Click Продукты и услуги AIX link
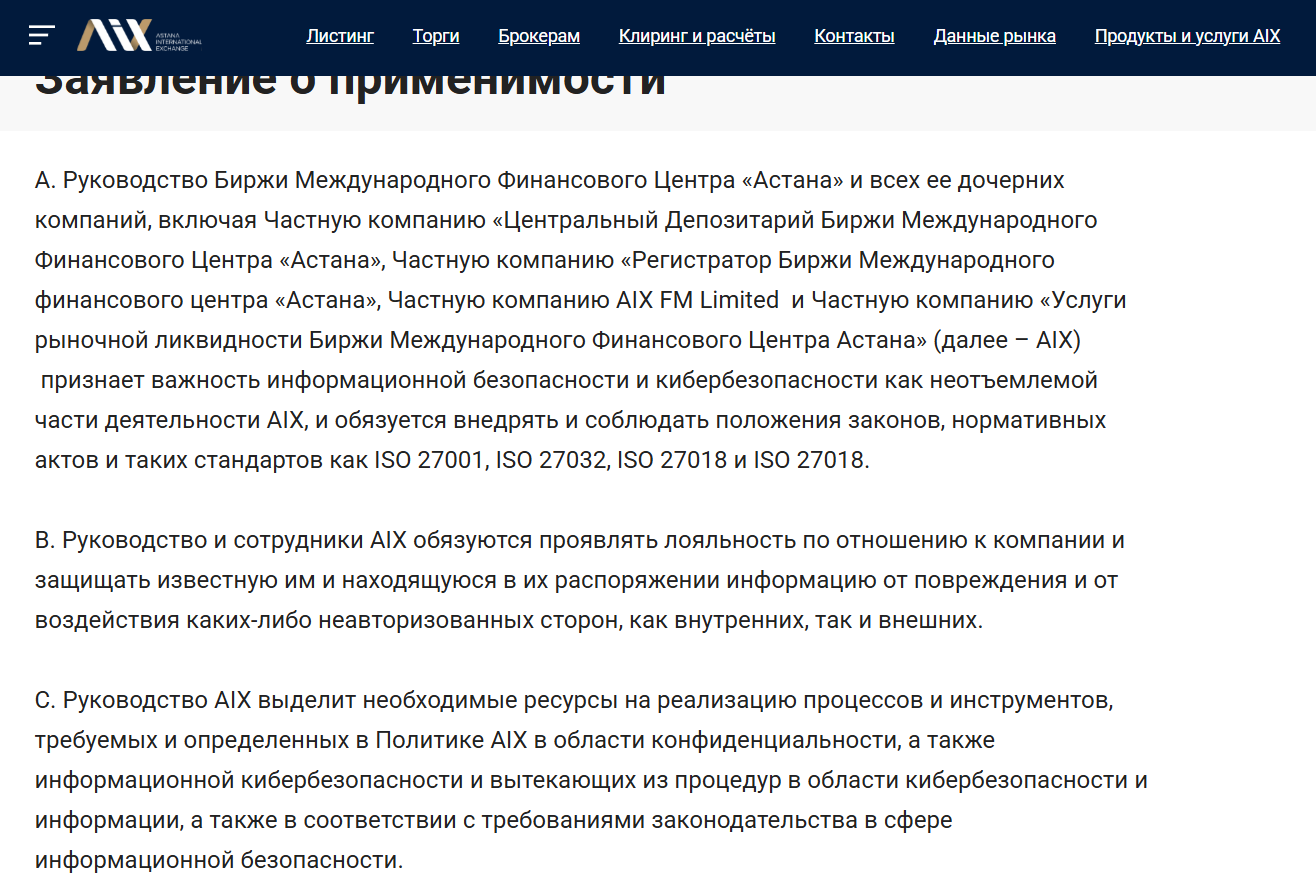This screenshot has width=1316, height=884. [x=1187, y=36]
